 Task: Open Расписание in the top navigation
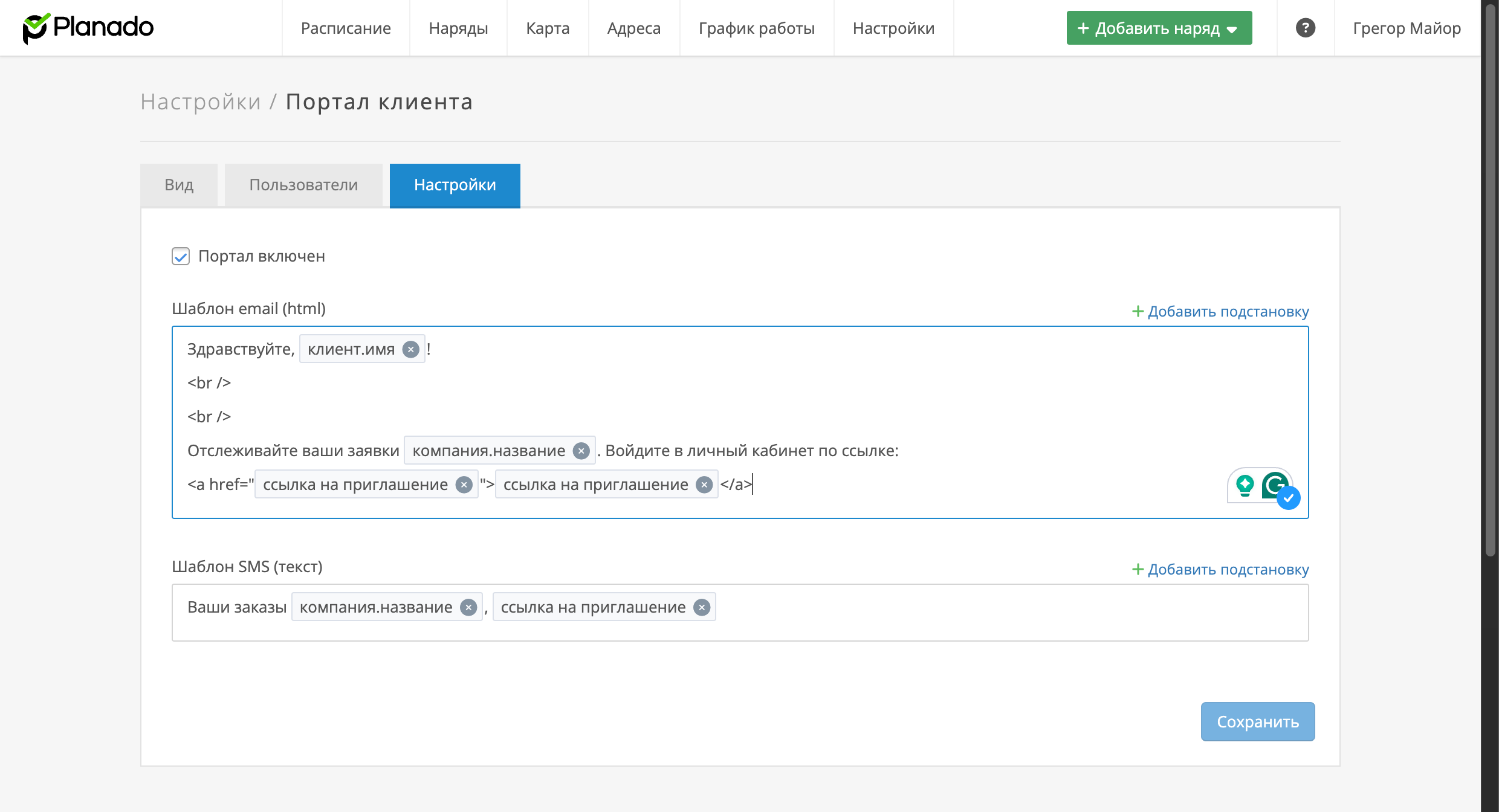pos(346,28)
